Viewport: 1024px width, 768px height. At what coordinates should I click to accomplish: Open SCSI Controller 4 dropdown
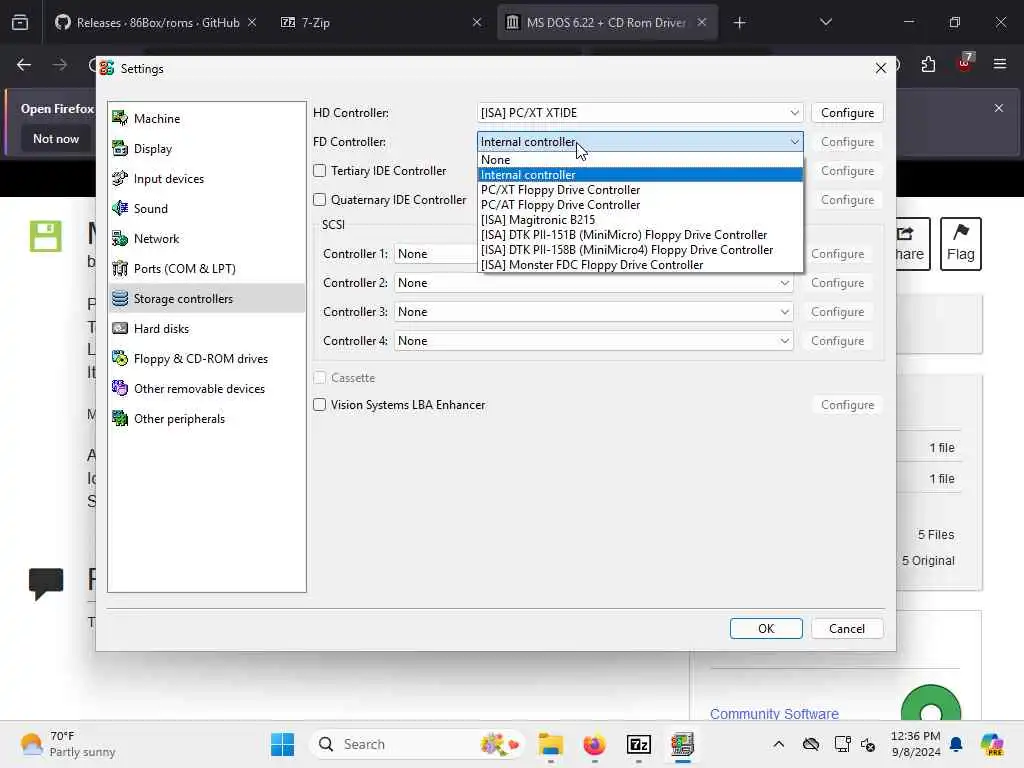594,340
